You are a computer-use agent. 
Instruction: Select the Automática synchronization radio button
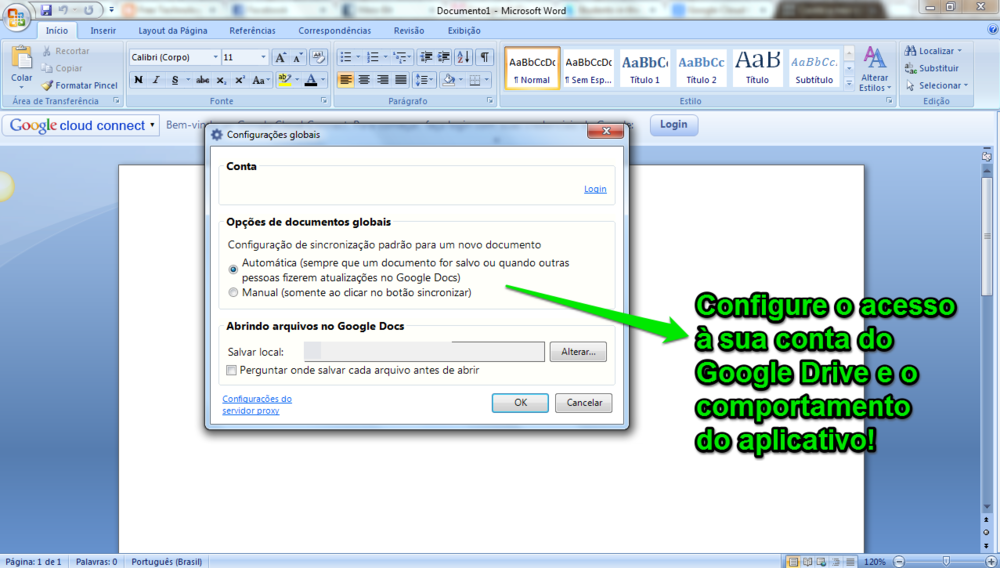tap(233, 269)
